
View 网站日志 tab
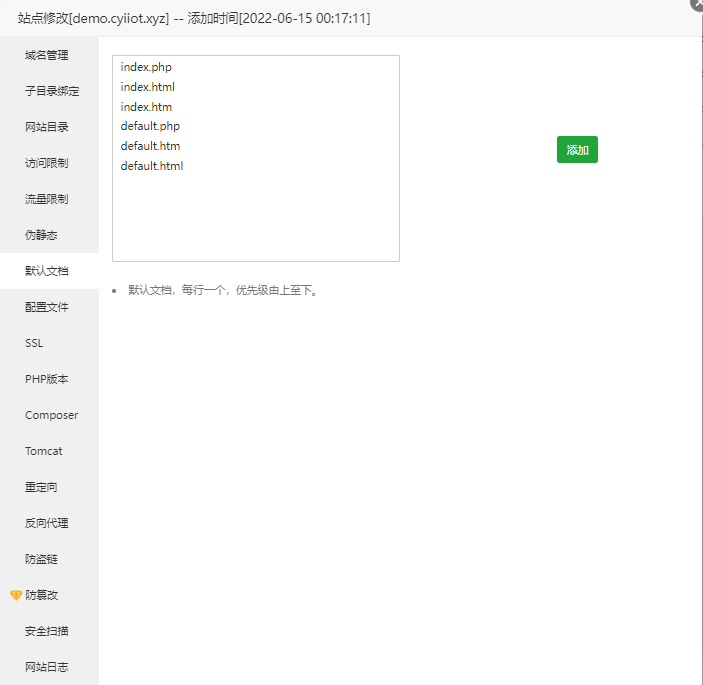tap(47, 667)
